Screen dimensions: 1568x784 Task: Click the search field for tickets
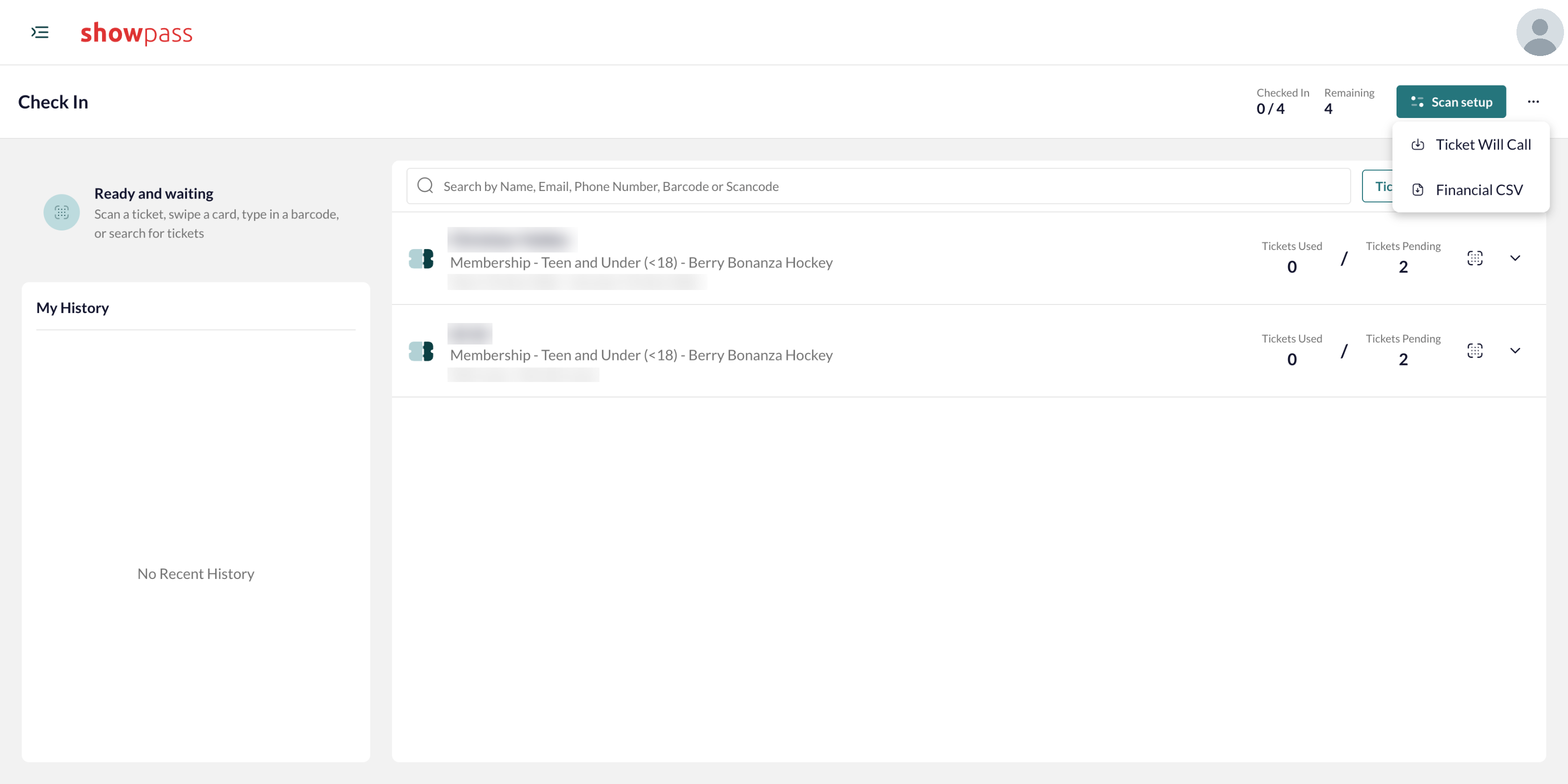tap(878, 186)
